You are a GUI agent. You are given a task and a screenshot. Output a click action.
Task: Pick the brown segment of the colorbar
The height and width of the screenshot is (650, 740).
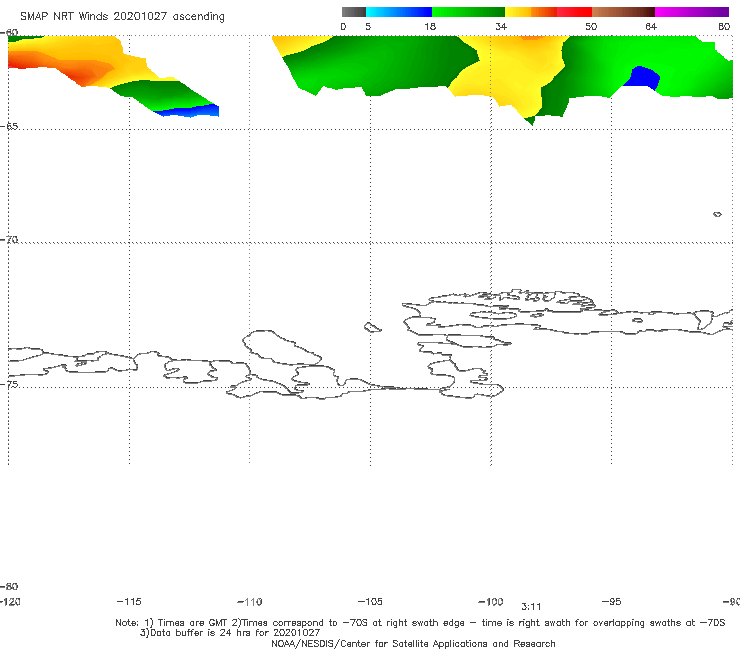(x=623, y=12)
